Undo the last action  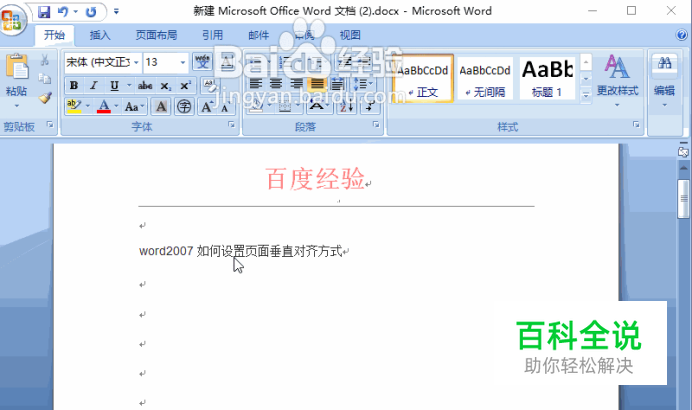[63, 12]
